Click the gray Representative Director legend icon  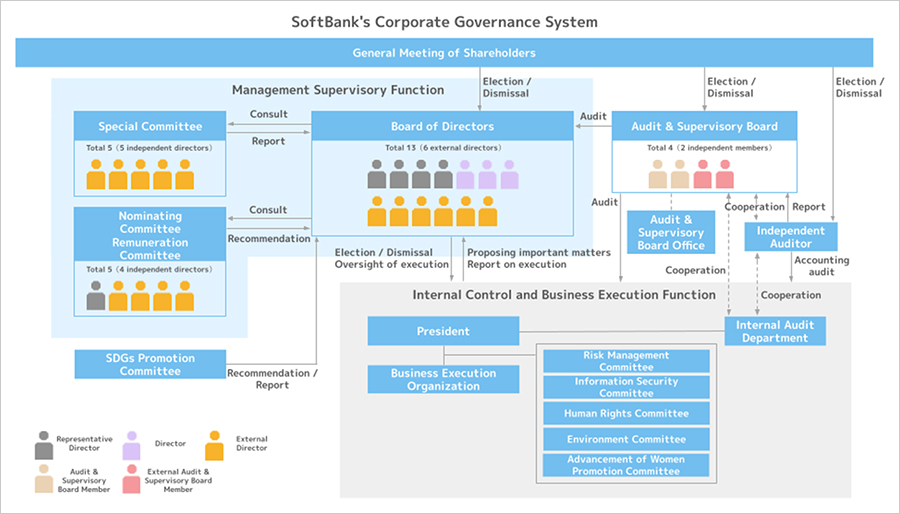[x=44, y=445]
